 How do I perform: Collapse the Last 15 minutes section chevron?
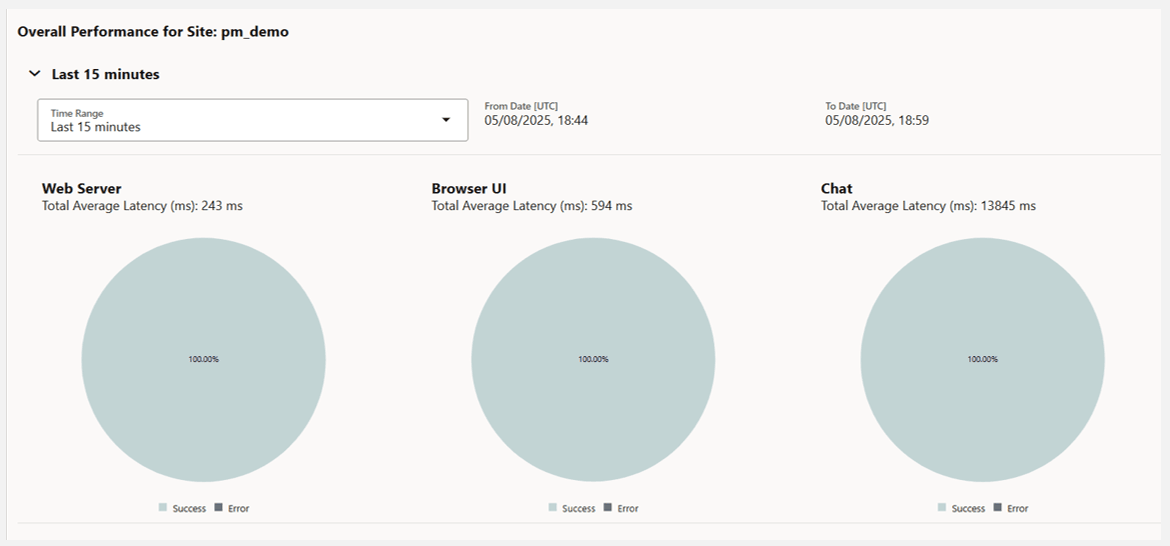tap(34, 74)
